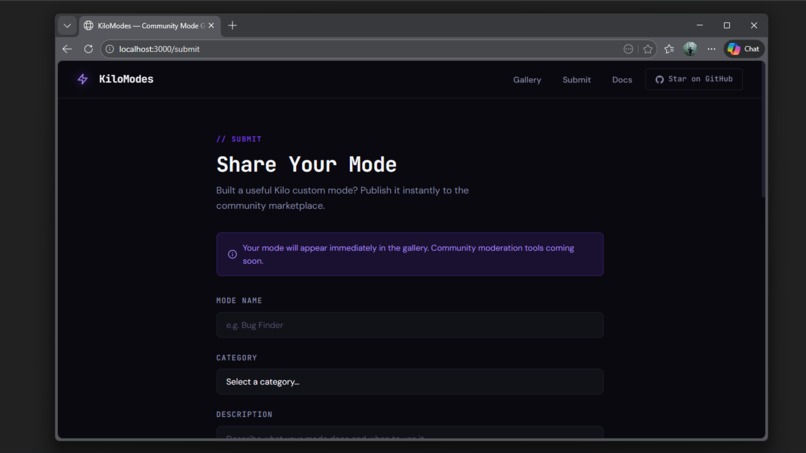806x453 pixels.
Task: View site info icon beside localhost address
Action: tap(109, 49)
